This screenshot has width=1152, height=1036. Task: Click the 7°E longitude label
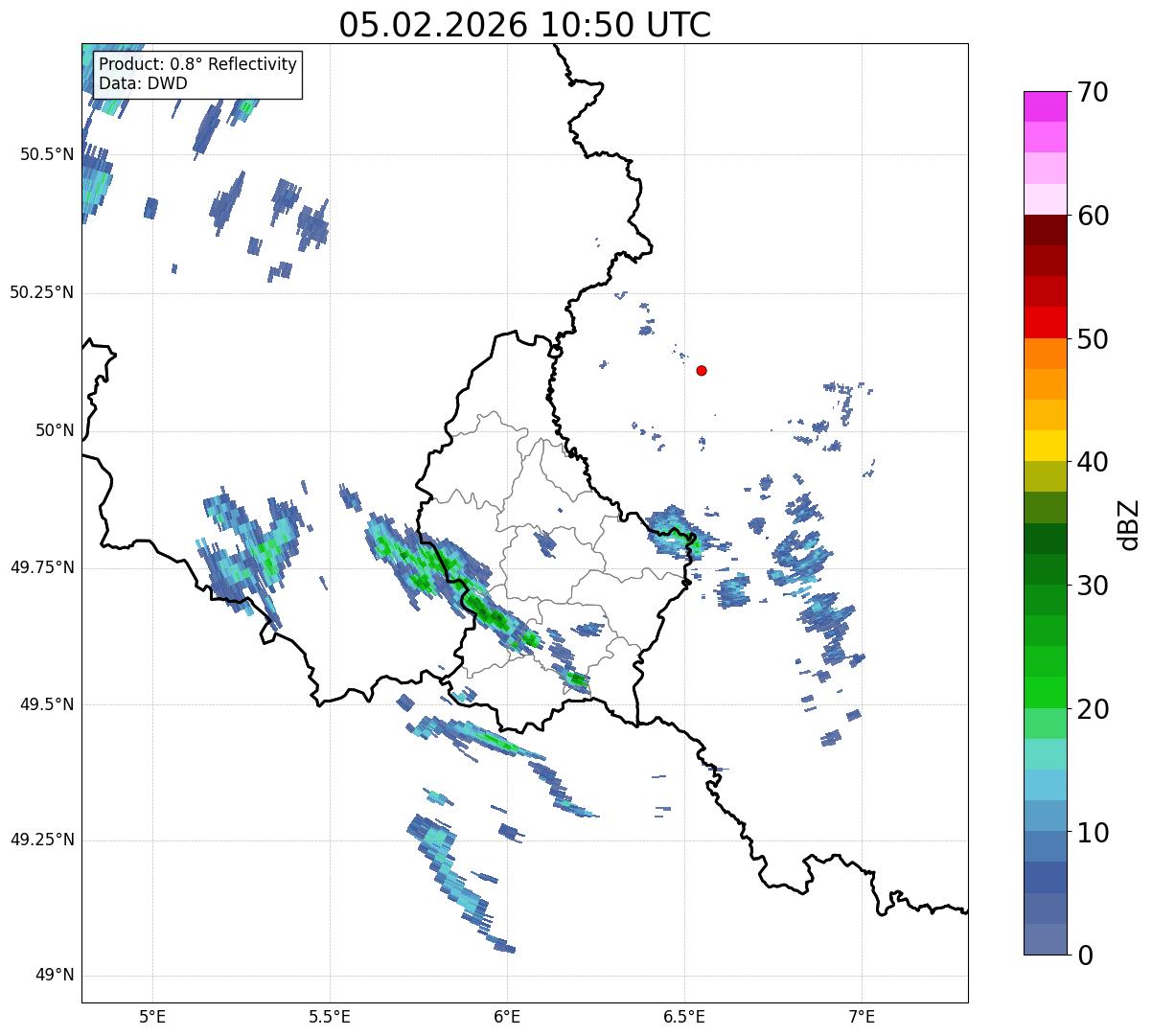click(862, 1016)
